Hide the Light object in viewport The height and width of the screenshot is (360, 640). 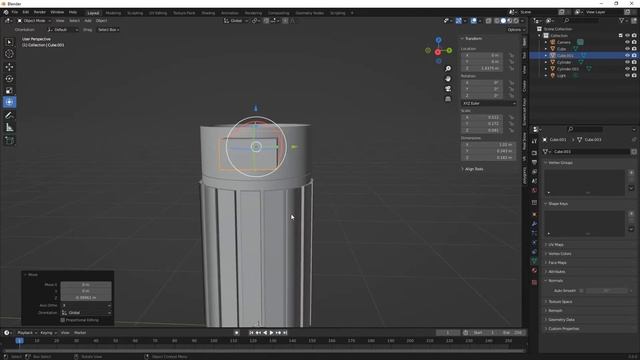[627, 76]
